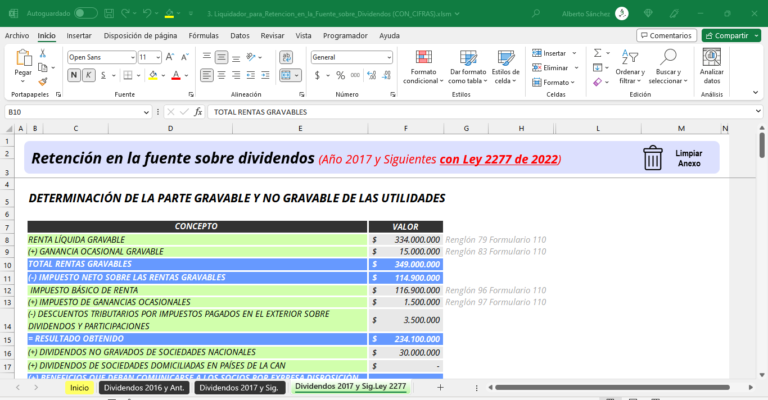Click Merge and Center icon
This screenshot has height=400, width=768.
click(286, 75)
